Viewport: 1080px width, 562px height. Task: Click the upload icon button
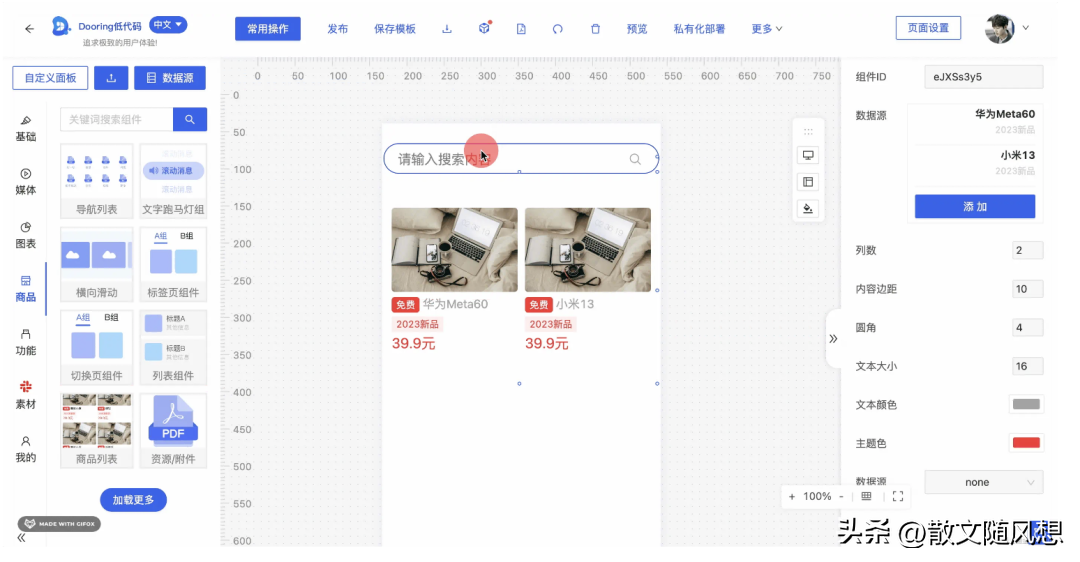pyautogui.click(x=111, y=78)
